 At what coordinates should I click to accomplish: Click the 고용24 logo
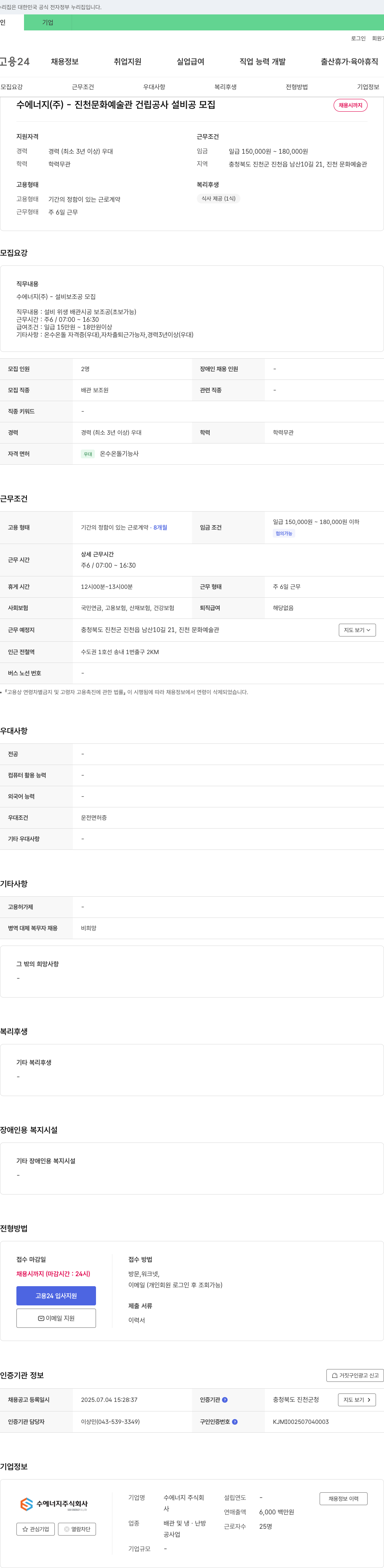pyautogui.click(x=15, y=62)
